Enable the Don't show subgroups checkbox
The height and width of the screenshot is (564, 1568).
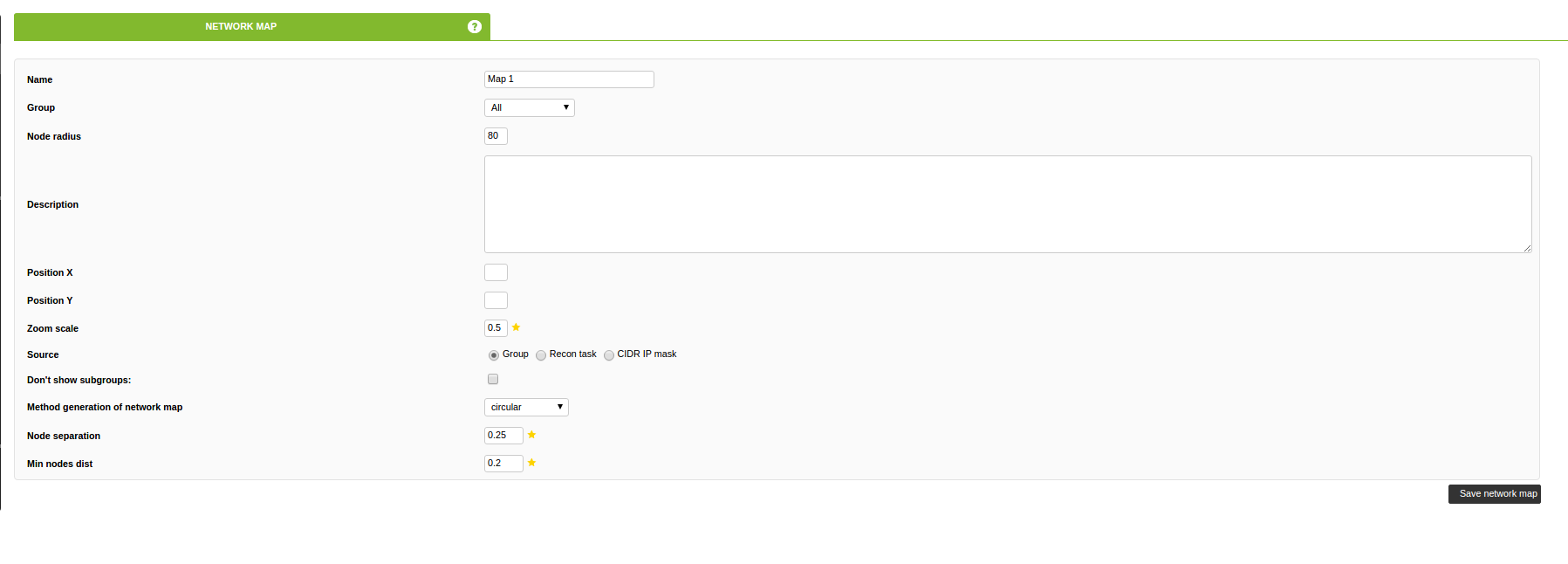(x=493, y=379)
